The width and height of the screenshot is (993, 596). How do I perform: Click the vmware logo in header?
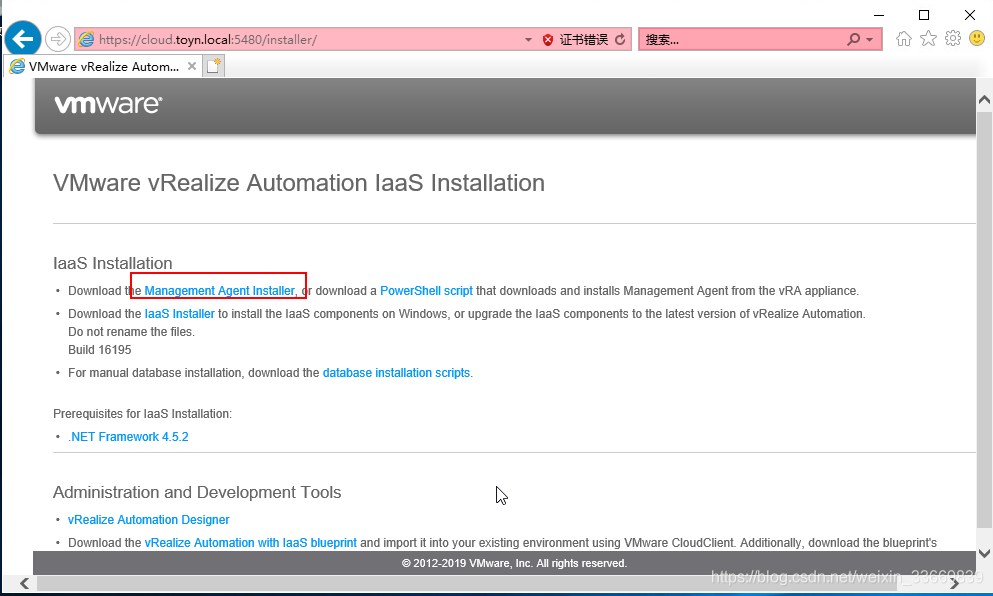(108, 105)
